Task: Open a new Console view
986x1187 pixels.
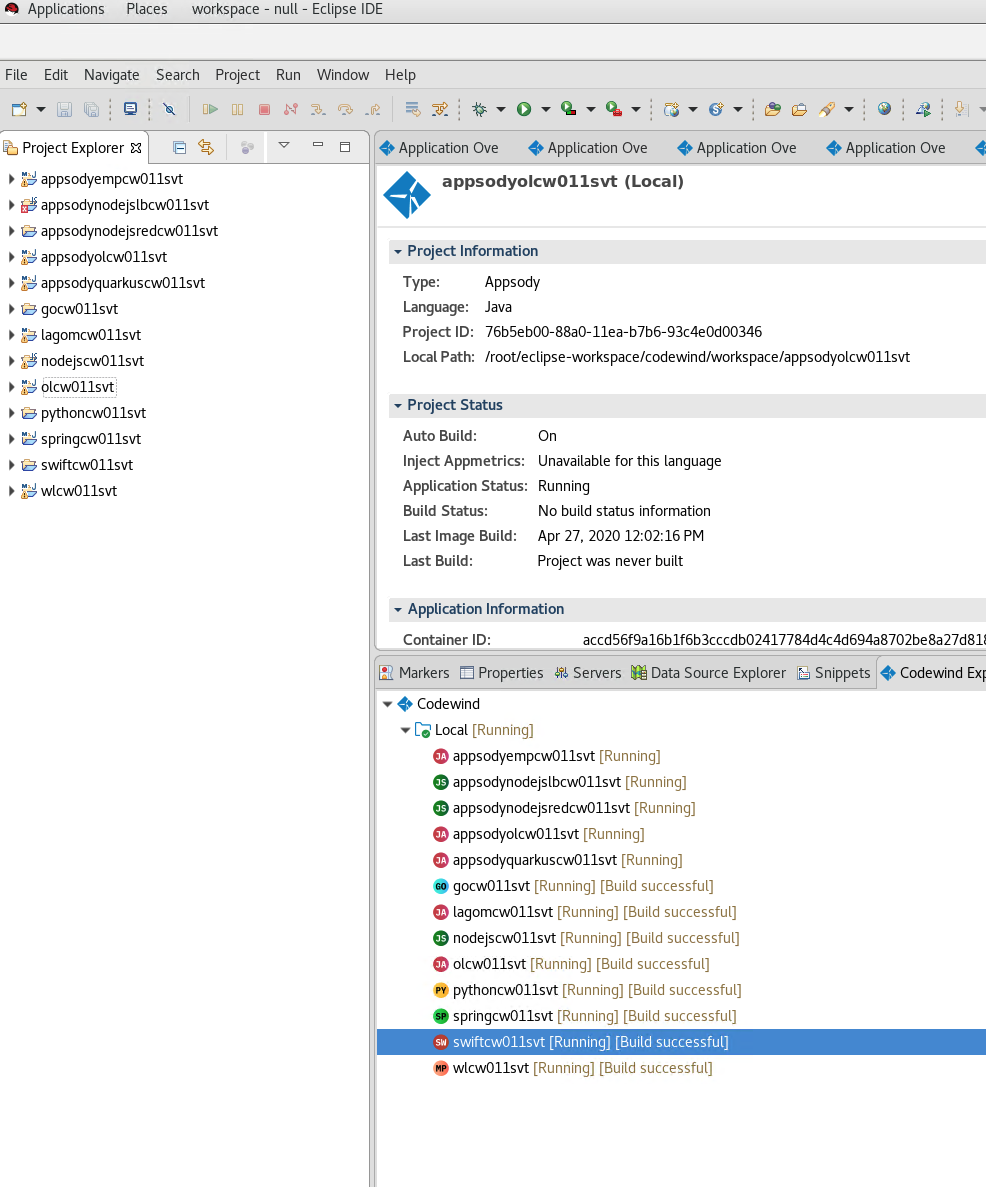Action: coord(129,110)
